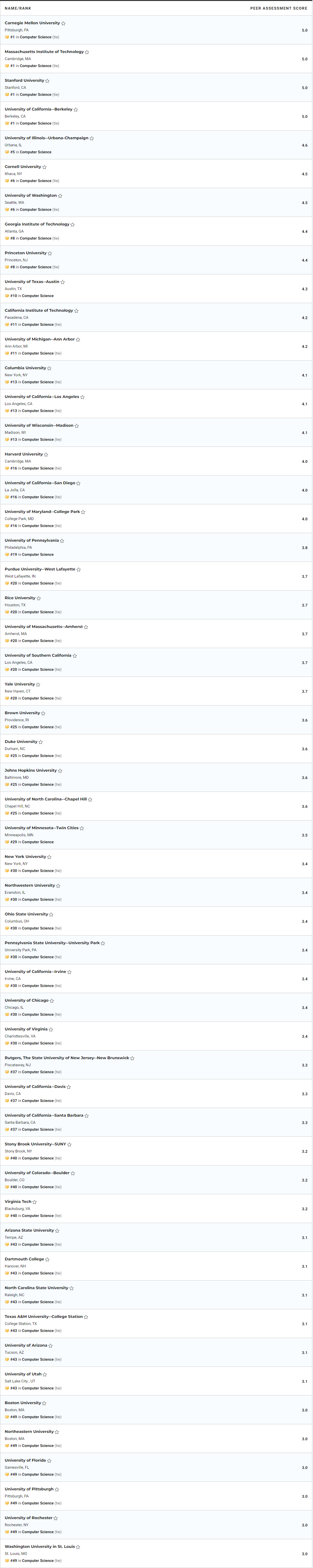Toggle star for Princeton University
This screenshot has width=313, height=1568.
(x=50, y=253)
